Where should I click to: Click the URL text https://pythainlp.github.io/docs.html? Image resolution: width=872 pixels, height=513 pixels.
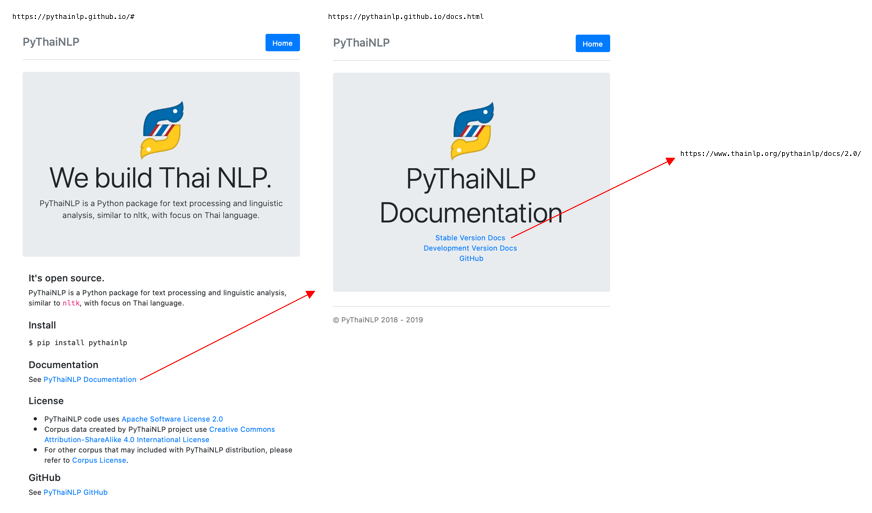click(x=405, y=17)
